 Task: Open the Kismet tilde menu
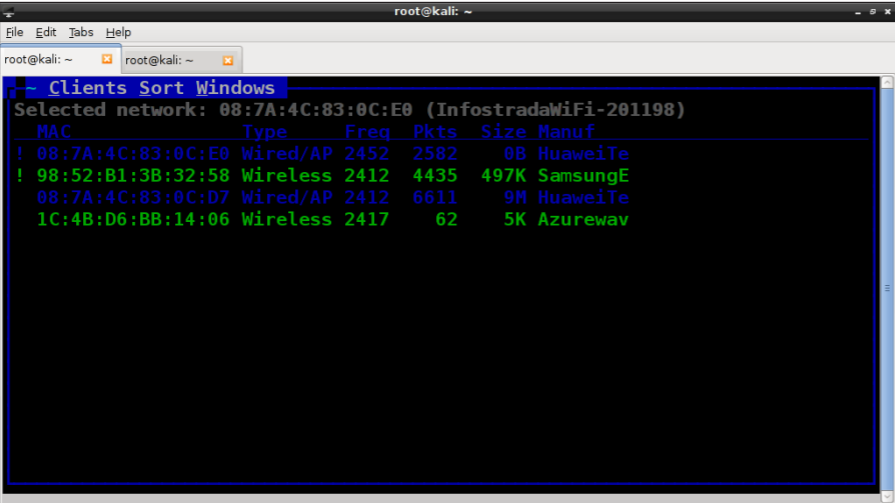[31, 88]
